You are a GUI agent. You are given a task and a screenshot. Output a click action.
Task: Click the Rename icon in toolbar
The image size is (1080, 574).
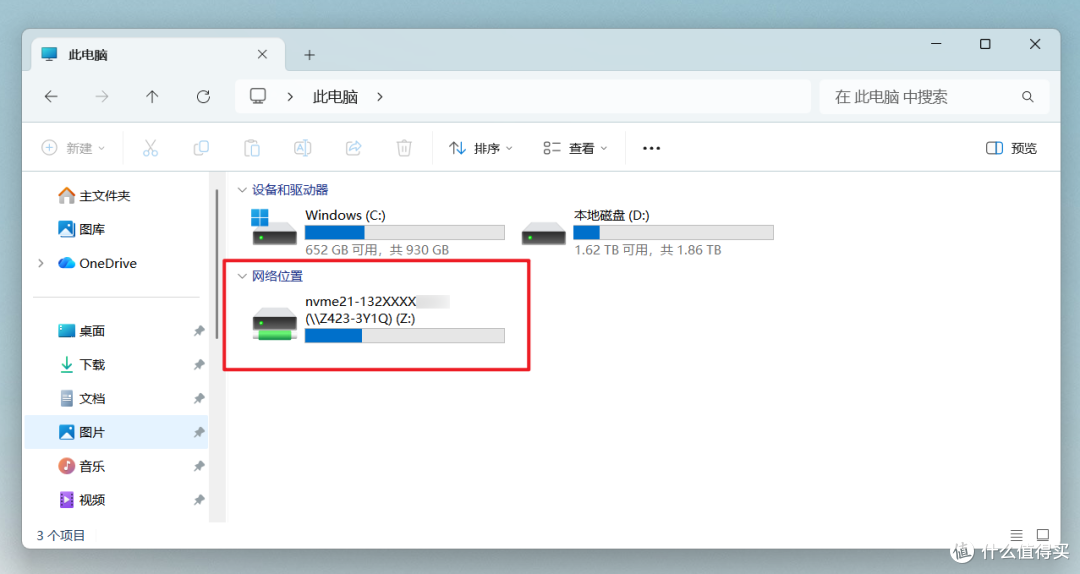tap(302, 148)
